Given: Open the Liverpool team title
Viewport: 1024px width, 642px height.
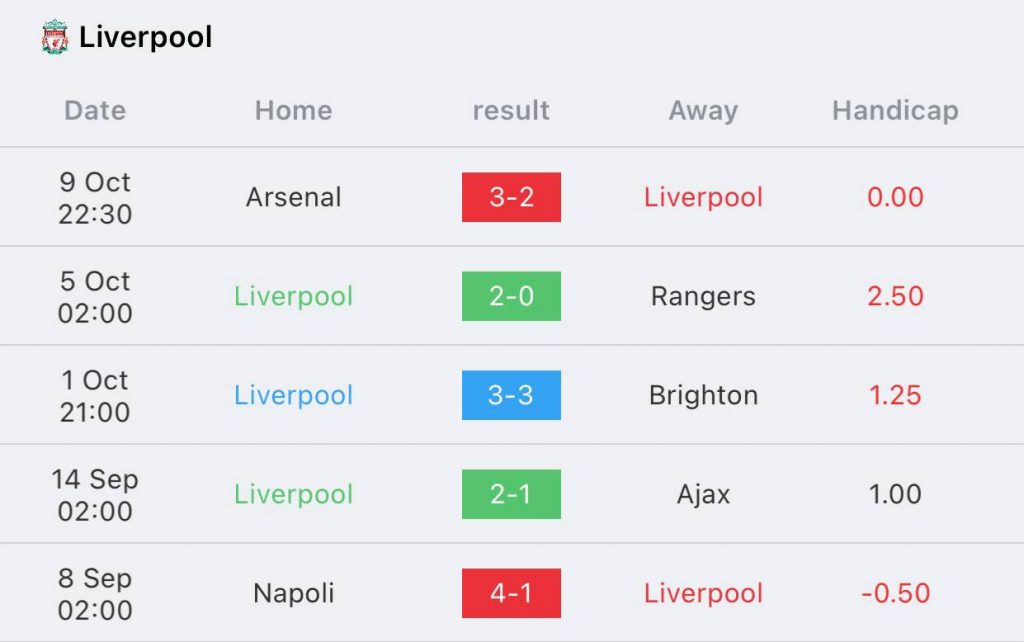Looking at the screenshot, I should (146, 37).
